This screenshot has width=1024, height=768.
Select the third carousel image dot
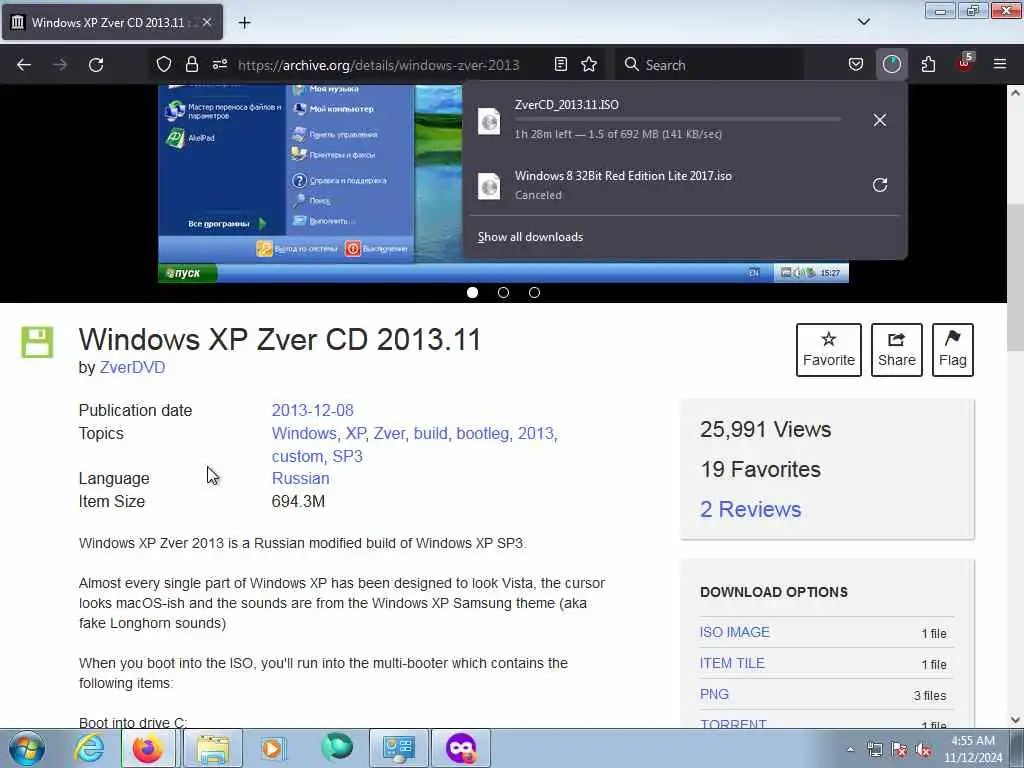coord(534,293)
